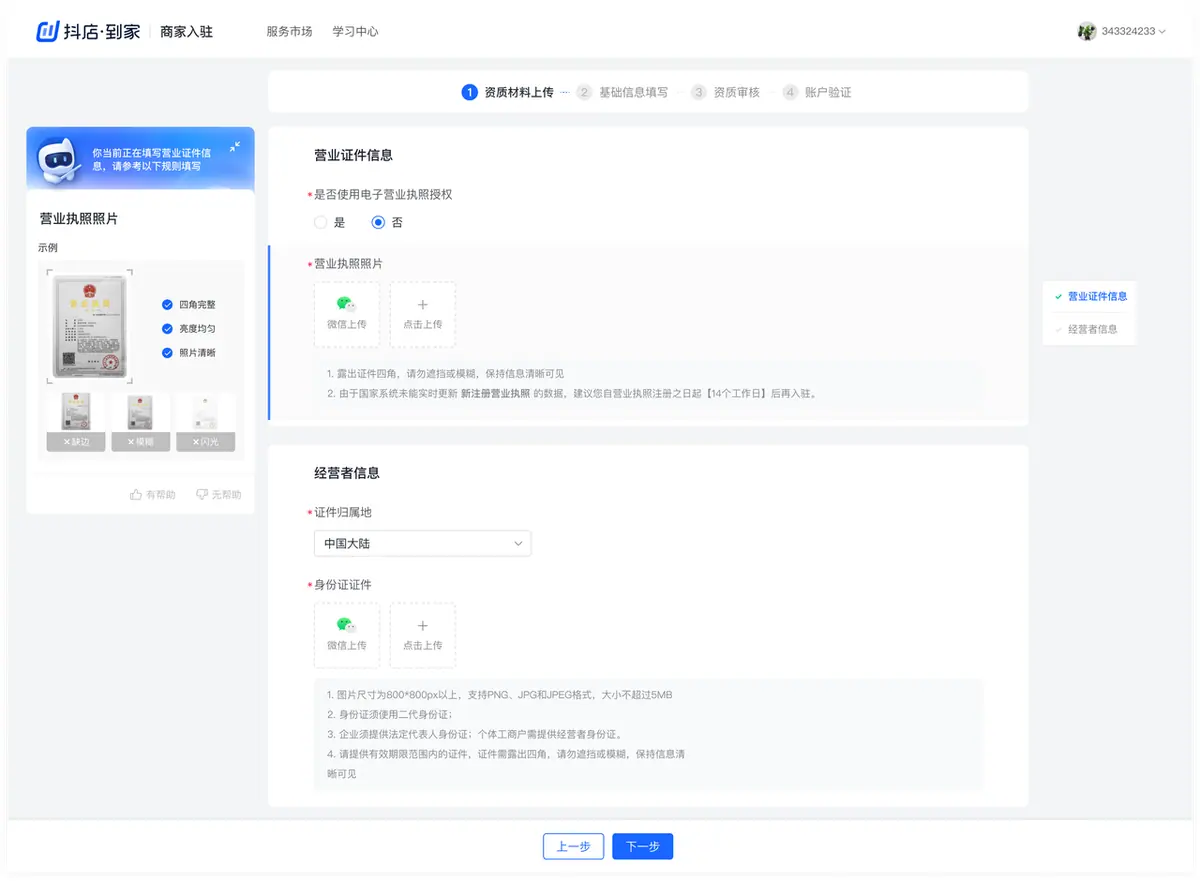This screenshot has height=881, width=1200.
Task: Jump to 经营者信息 in the side anchor
Action: [1092, 329]
